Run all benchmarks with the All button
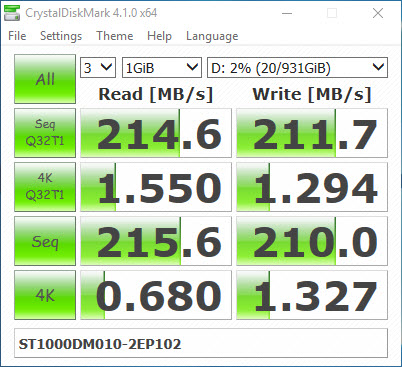This screenshot has width=402, height=367. tap(45, 79)
